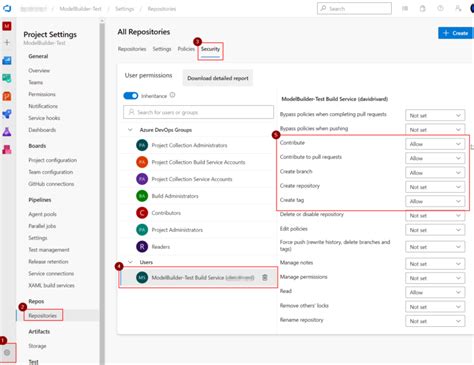Image resolution: width=474 pixels, height=365 pixels.
Task: Open Bypass policies when pushing dropdown
Action: point(435,130)
